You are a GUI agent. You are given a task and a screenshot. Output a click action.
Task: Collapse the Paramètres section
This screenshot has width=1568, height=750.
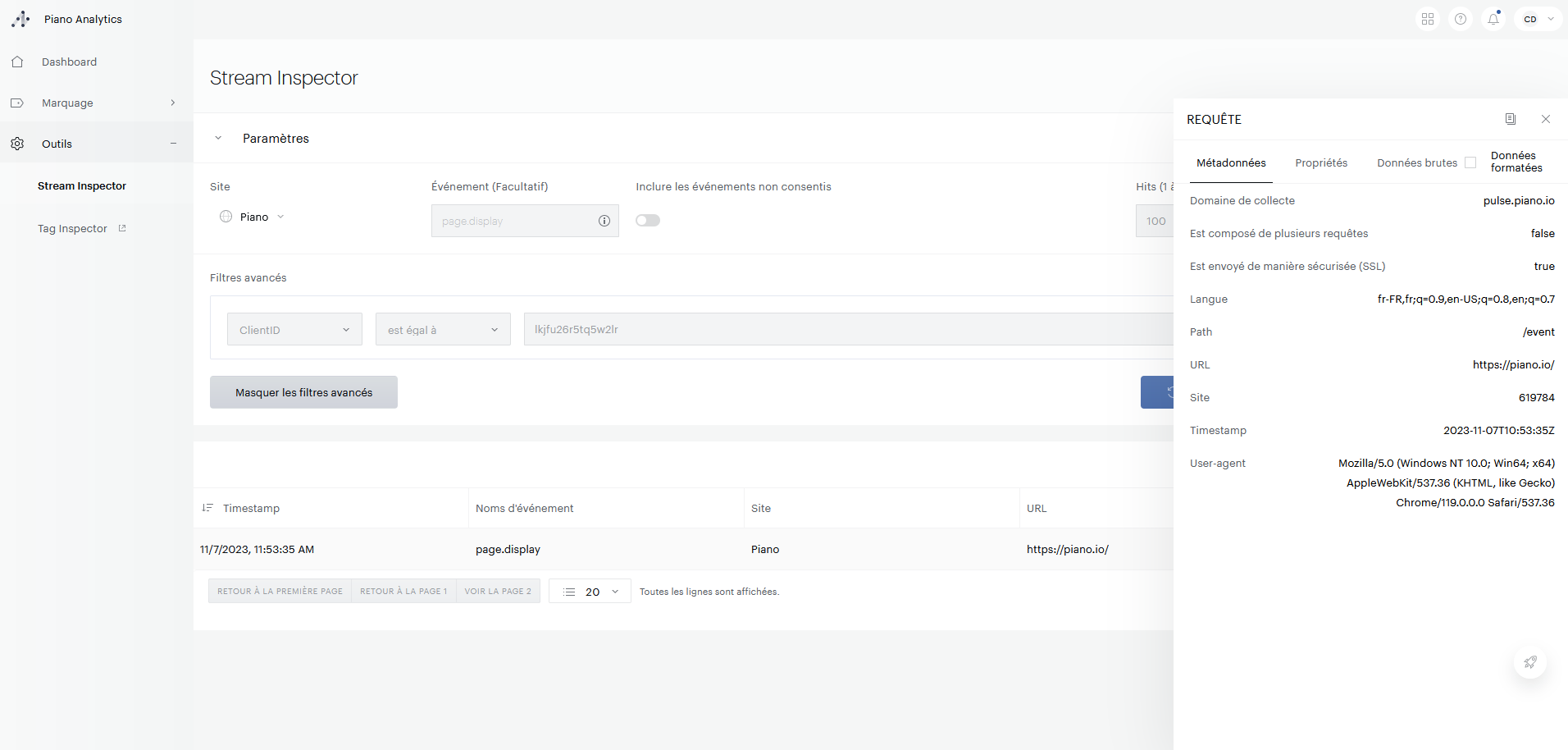pos(218,138)
